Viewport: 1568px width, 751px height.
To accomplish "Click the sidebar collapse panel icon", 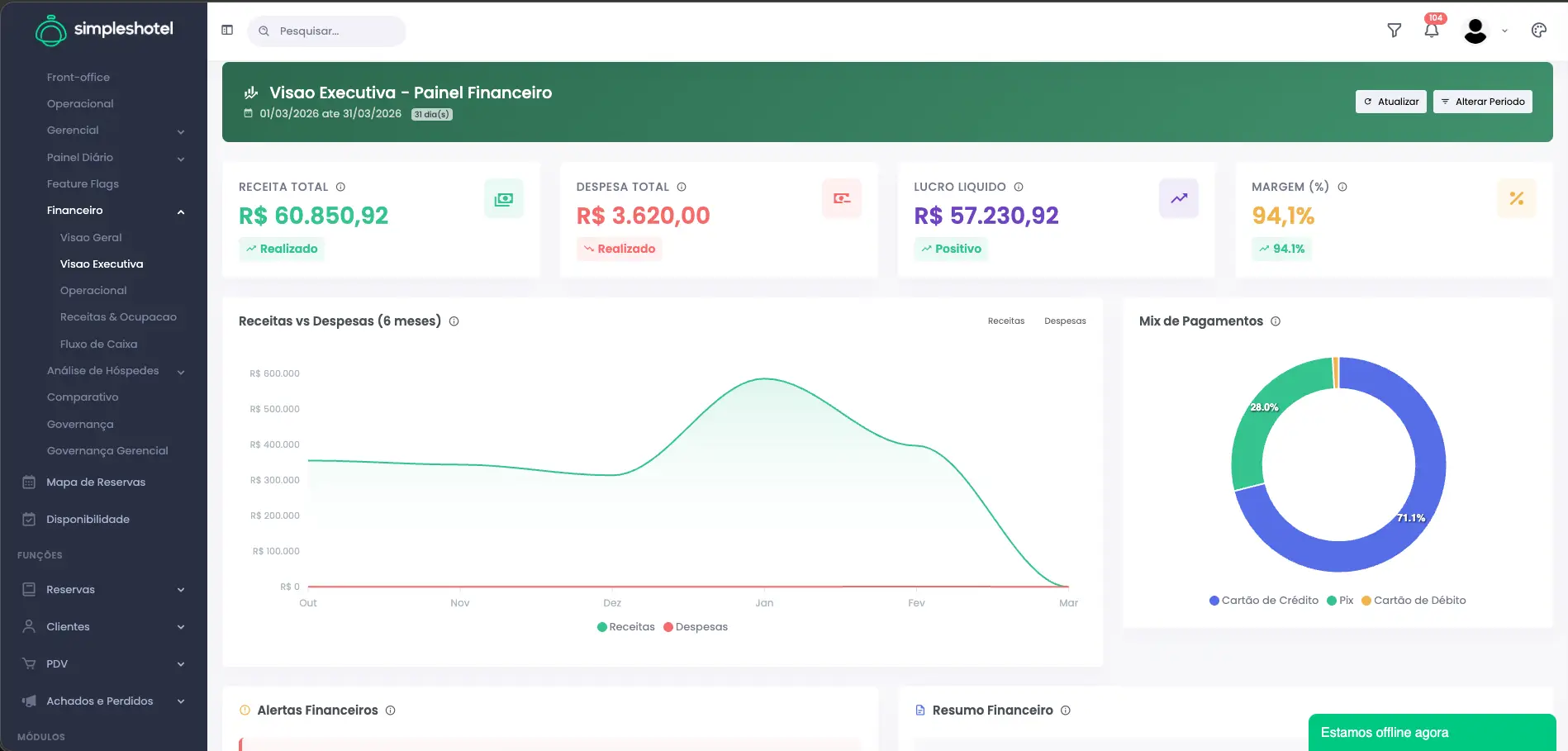I will [x=227, y=31].
